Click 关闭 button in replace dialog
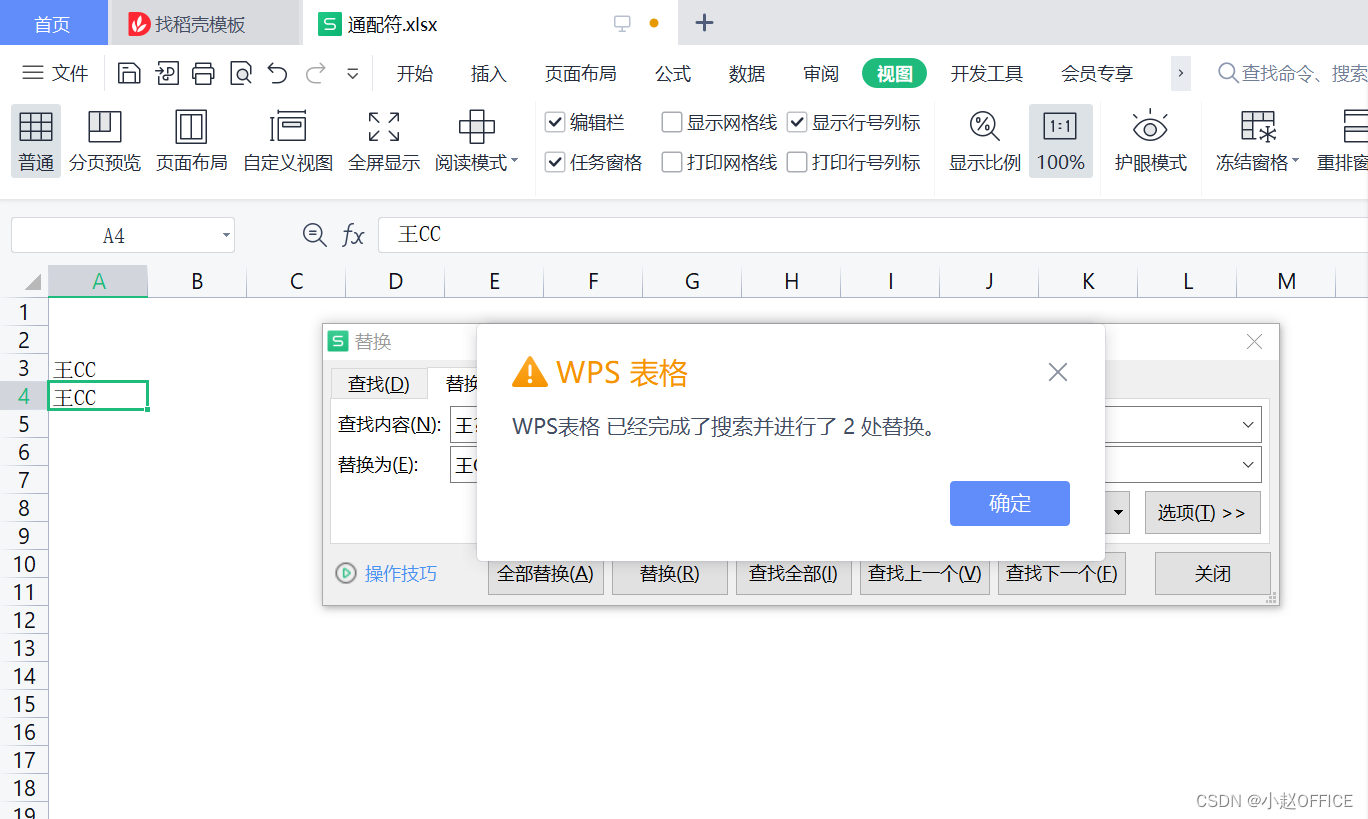 pos(1213,574)
